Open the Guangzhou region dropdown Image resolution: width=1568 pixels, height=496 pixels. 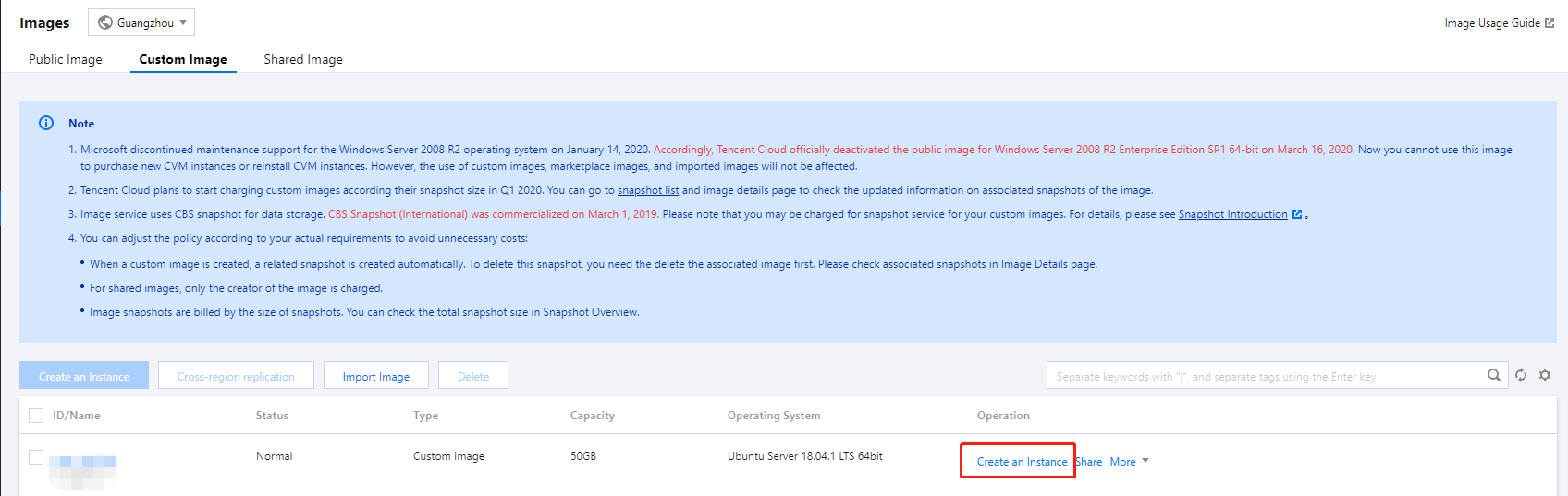point(141,22)
